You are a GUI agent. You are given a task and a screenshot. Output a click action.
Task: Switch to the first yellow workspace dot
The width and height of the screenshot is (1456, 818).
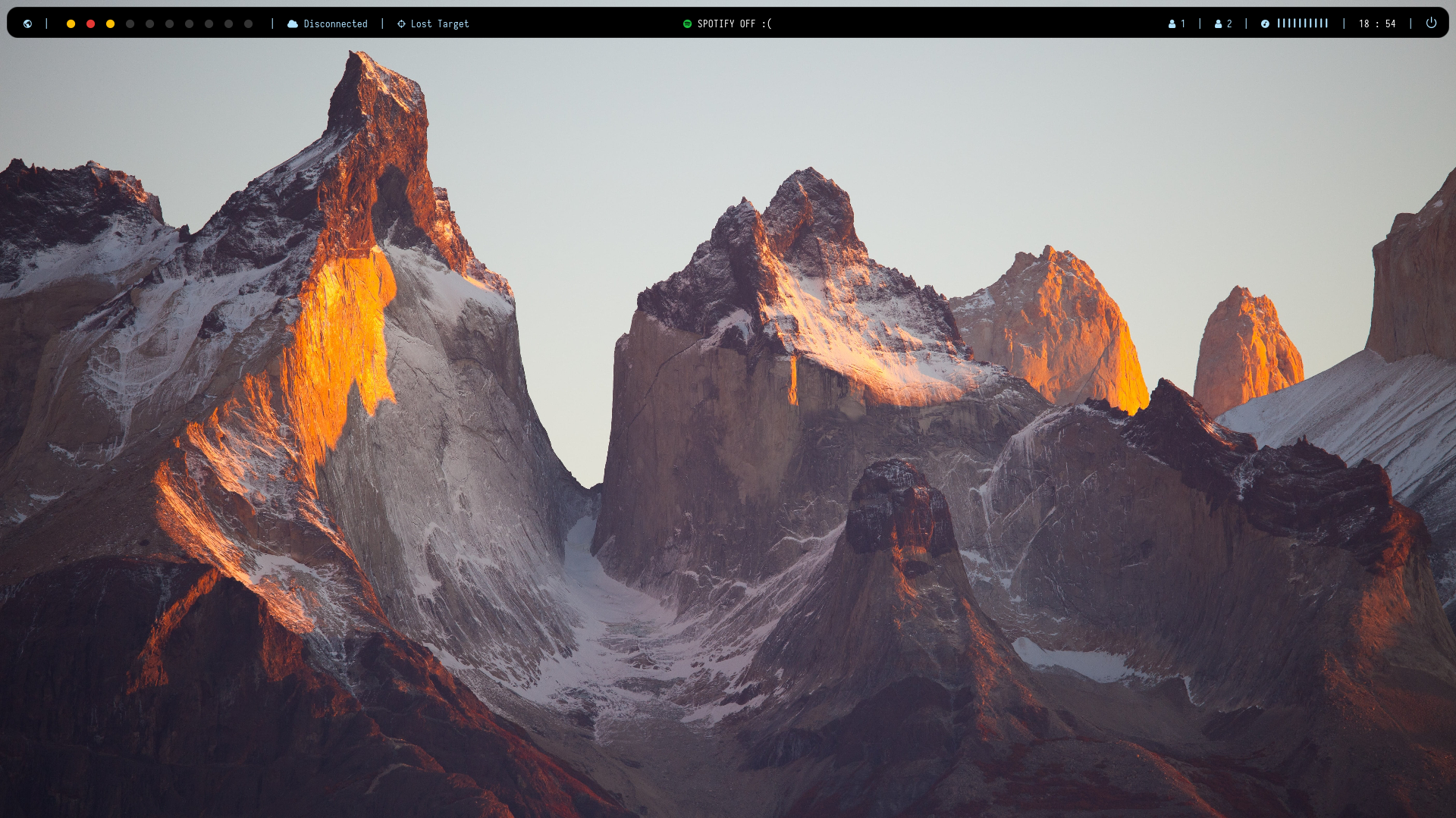point(71,24)
